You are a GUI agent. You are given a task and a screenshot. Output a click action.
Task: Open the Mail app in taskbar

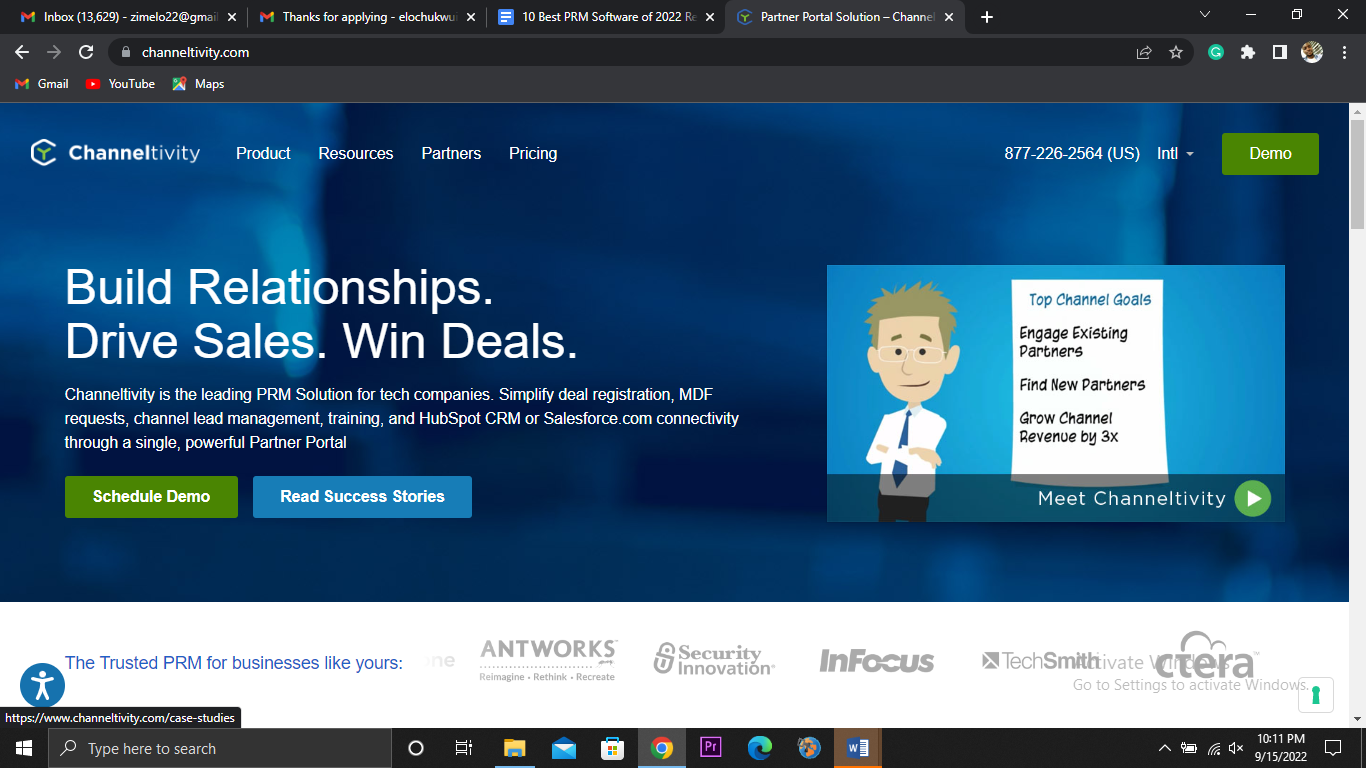[563, 748]
